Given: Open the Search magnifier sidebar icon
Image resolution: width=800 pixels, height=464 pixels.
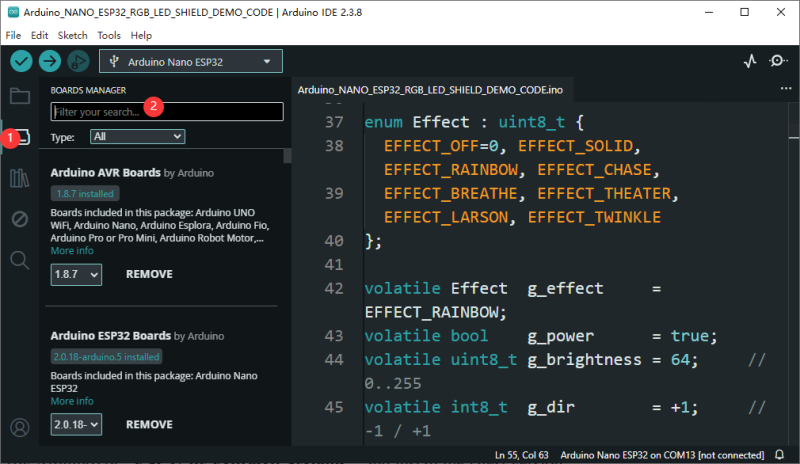Looking at the screenshot, I should [20, 260].
